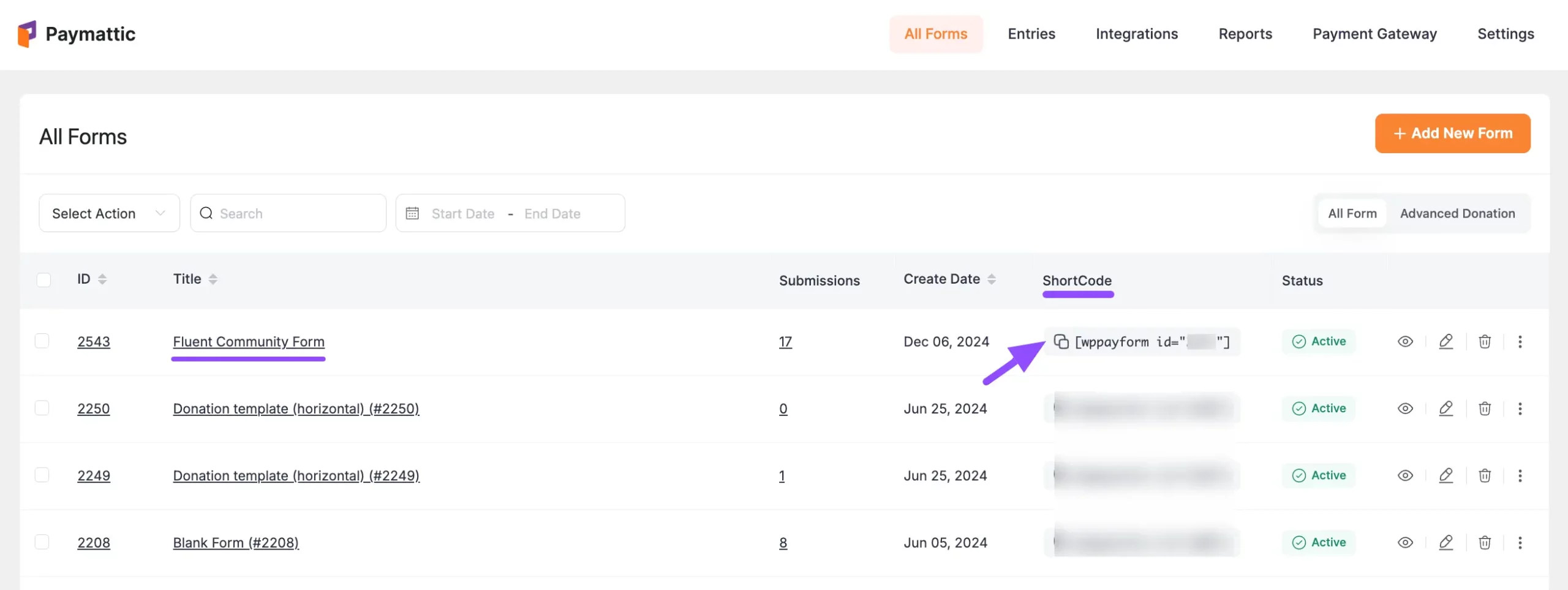This screenshot has height=590, width=1568.
Task: Click the Dec 06, 2024 date cell
Action: pos(946,342)
